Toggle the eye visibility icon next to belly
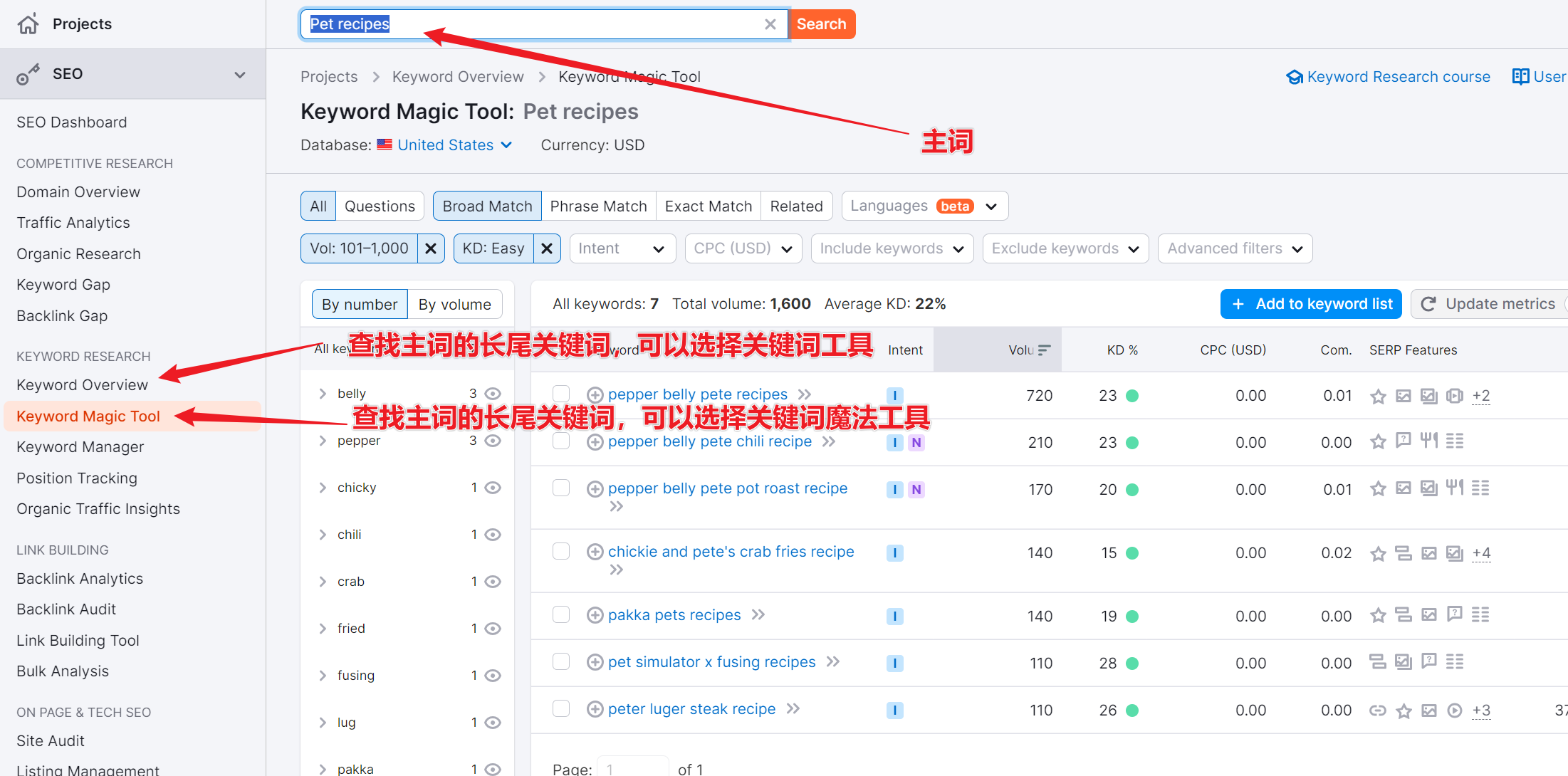The image size is (1568, 776). pos(493,392)
